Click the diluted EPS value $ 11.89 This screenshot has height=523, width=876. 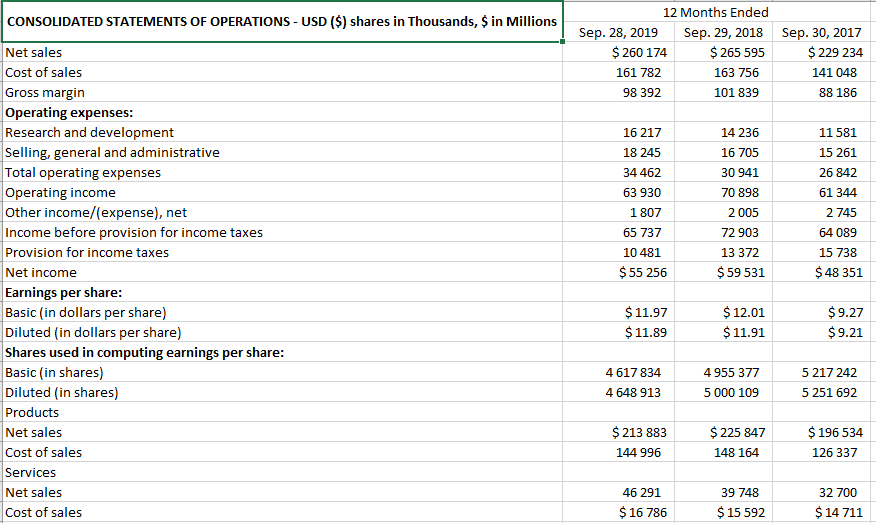tap(646, 332)
